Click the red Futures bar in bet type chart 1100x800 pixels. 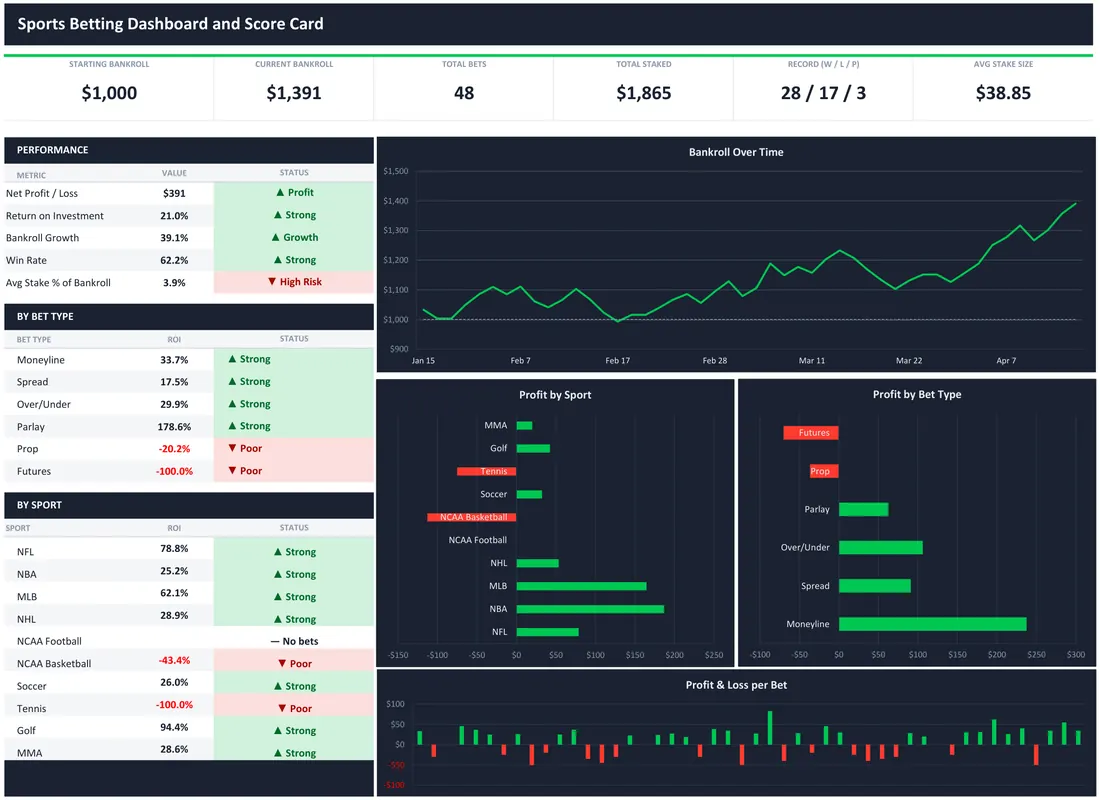point(810,433)
